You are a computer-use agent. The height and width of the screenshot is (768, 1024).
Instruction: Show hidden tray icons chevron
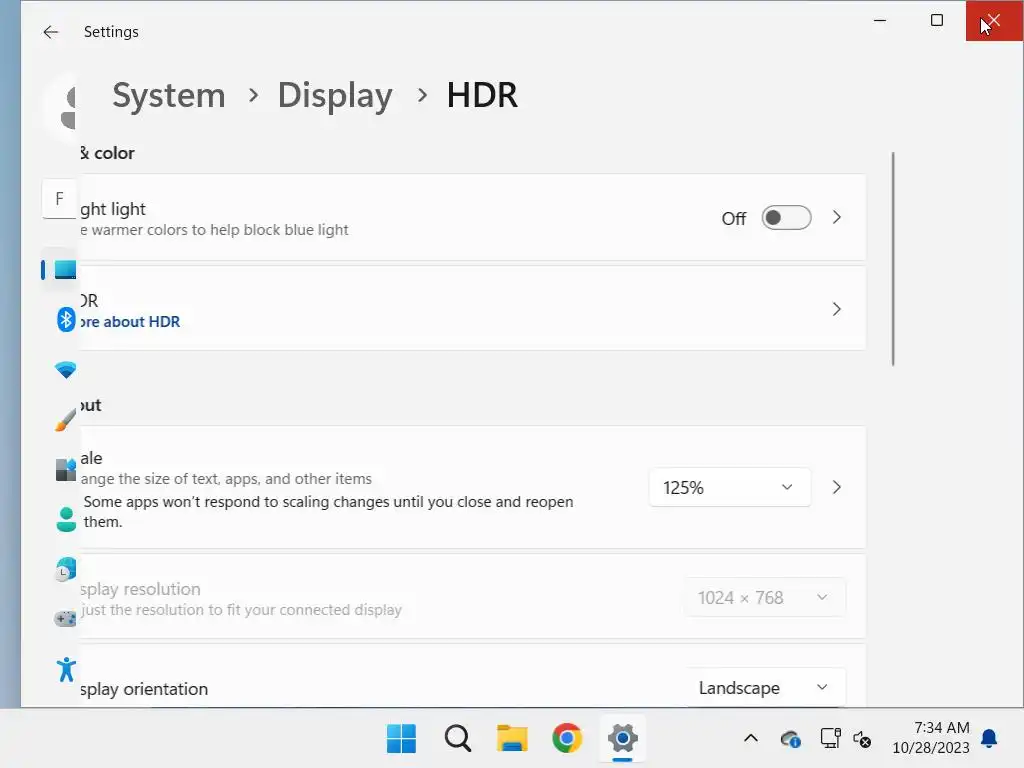pos(751,739)
